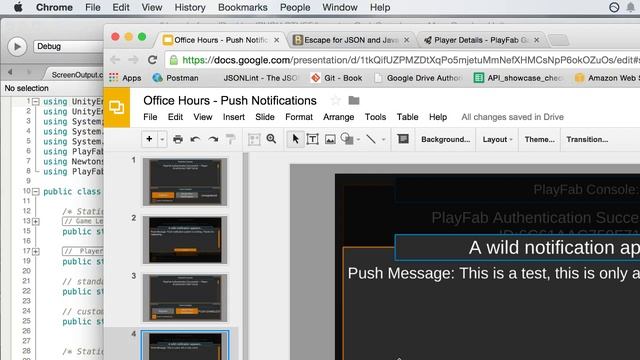The width and height of the screenshot is (640, 360).
Task: Open the Postman bookmark
Action: [x=176, y=78]
